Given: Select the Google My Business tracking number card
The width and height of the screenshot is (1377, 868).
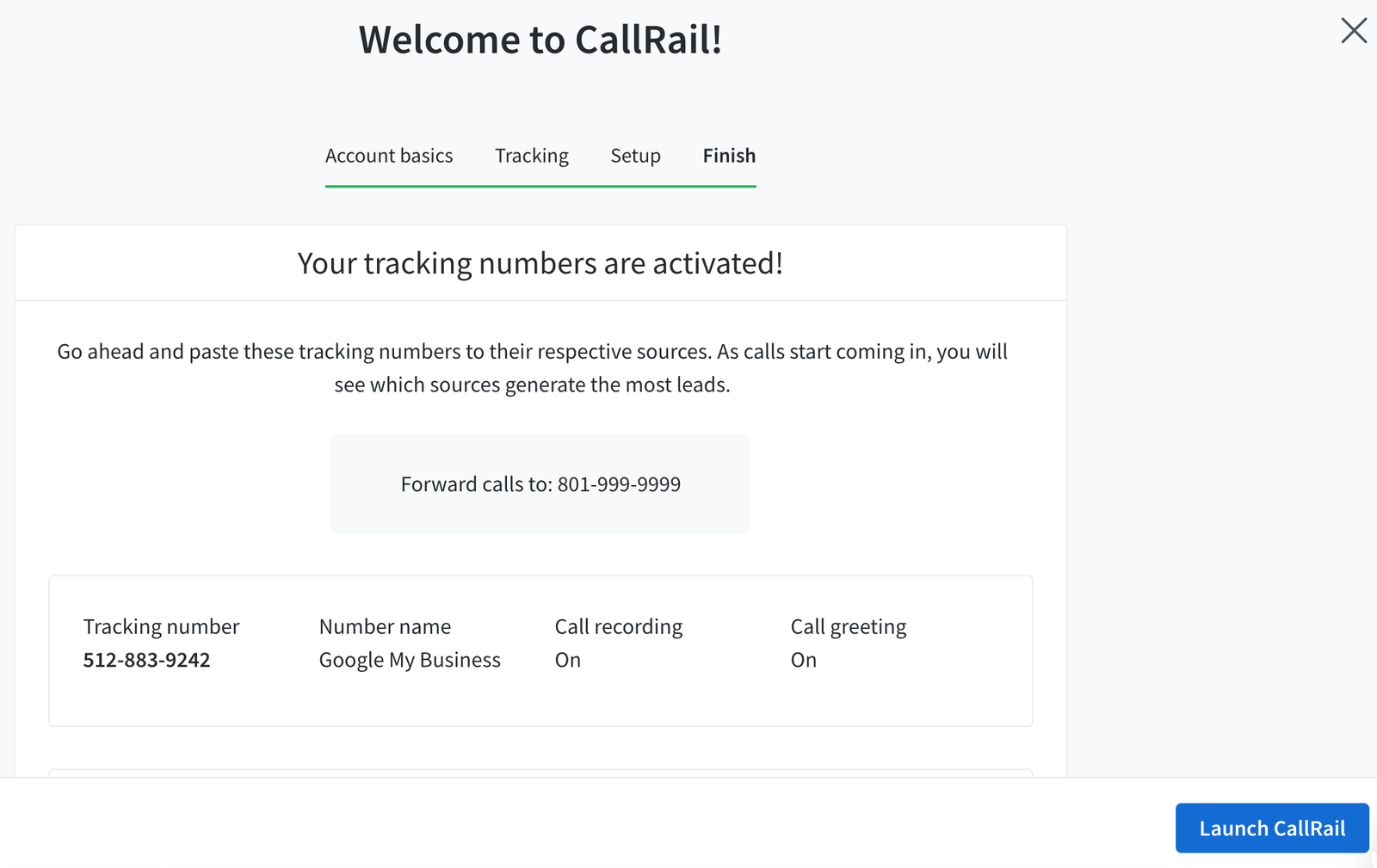Looking at the screenshot, I should click(540, 651).
